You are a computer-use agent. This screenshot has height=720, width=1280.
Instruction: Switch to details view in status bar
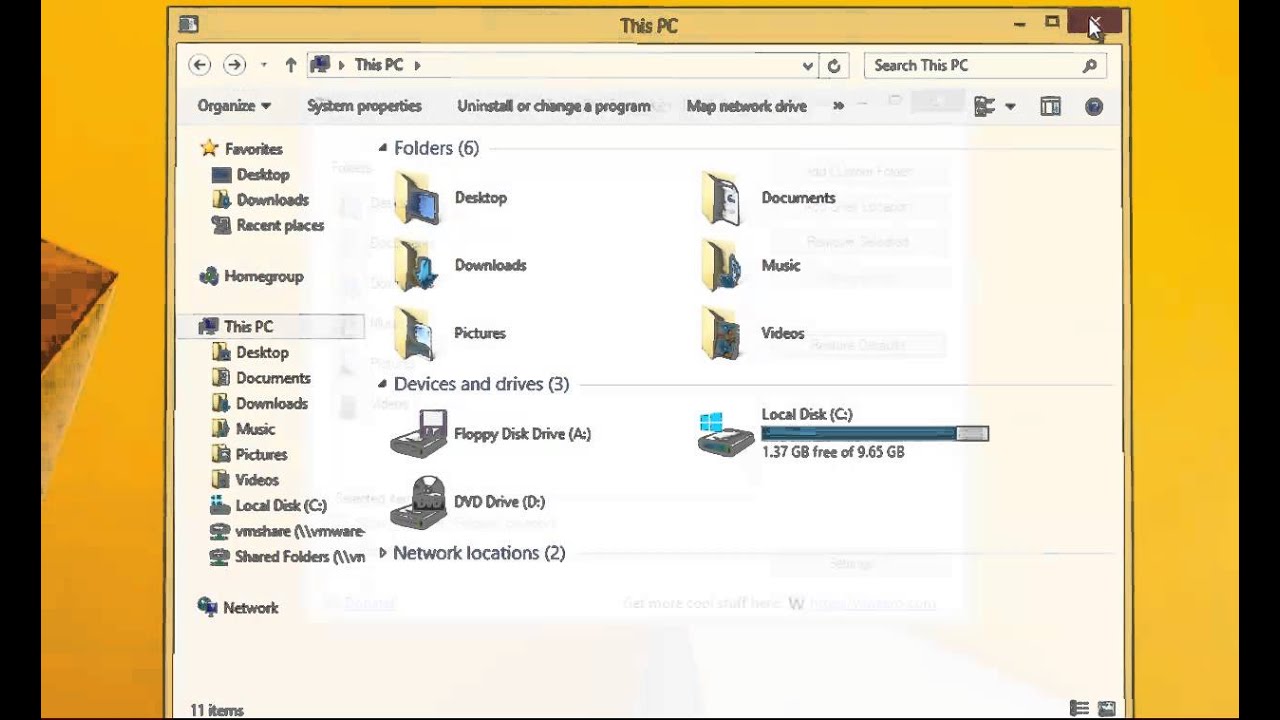pyautogui.click(x=1080, y=709)
